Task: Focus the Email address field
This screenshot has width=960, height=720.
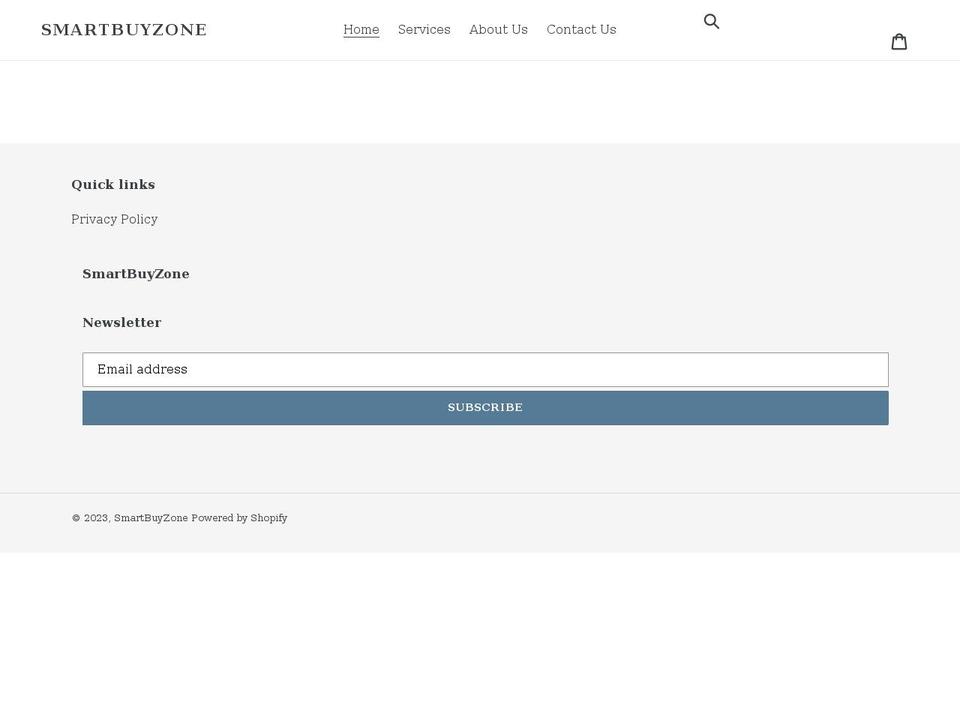Action: pos(486,370)
